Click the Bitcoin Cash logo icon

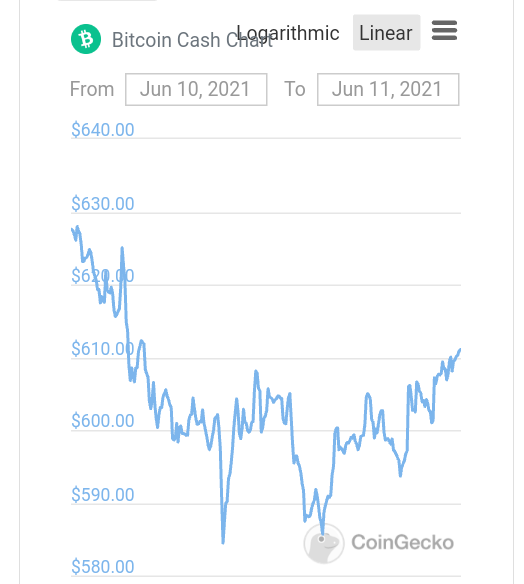(x=86, y=39)
